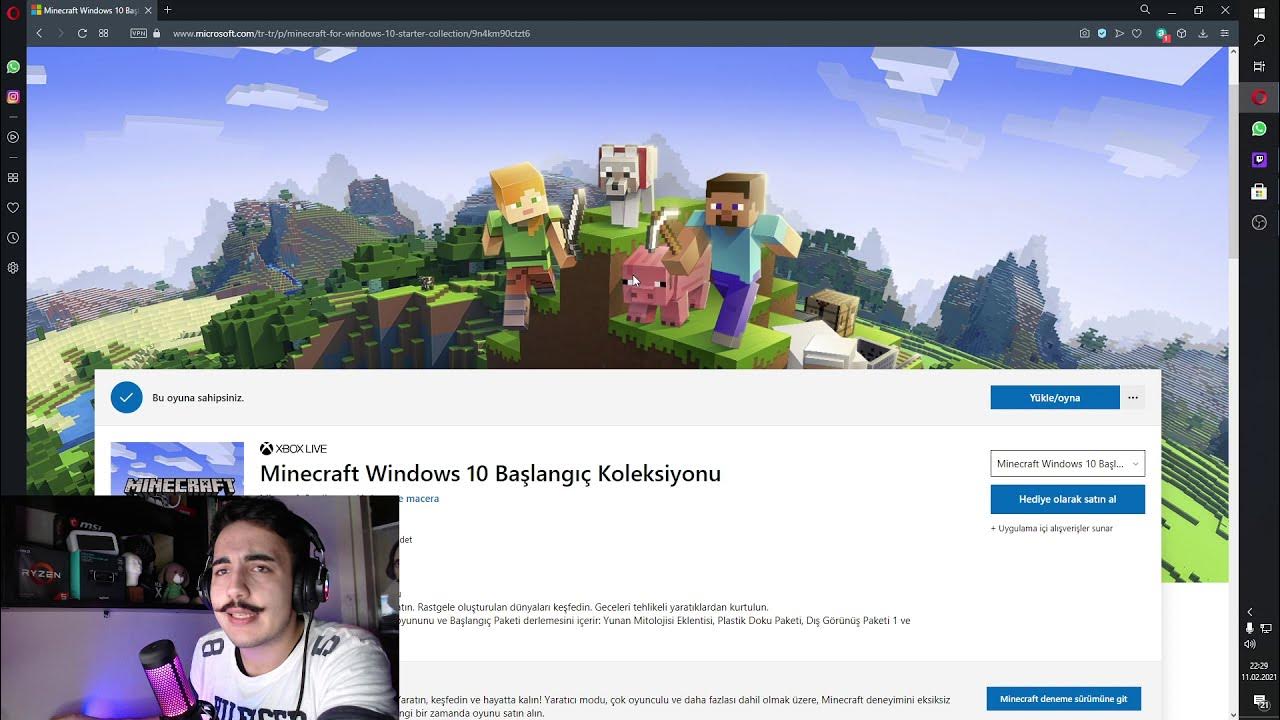Open the extensions cube icon
Image resolution: width=1280 pixels, height=720 pixels.
point(1181,33)
